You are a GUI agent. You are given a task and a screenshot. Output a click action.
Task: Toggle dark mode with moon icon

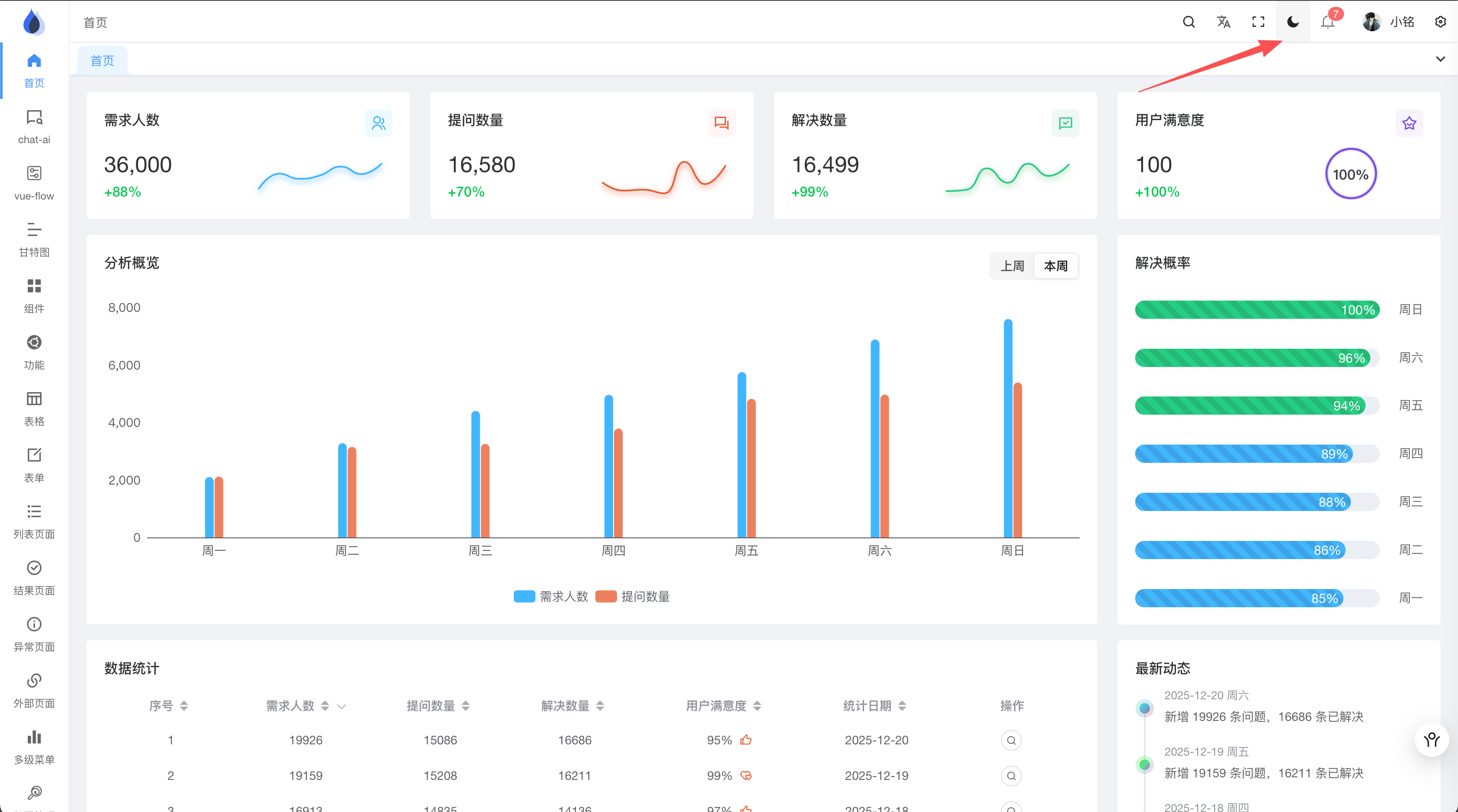coord(1293,22)
